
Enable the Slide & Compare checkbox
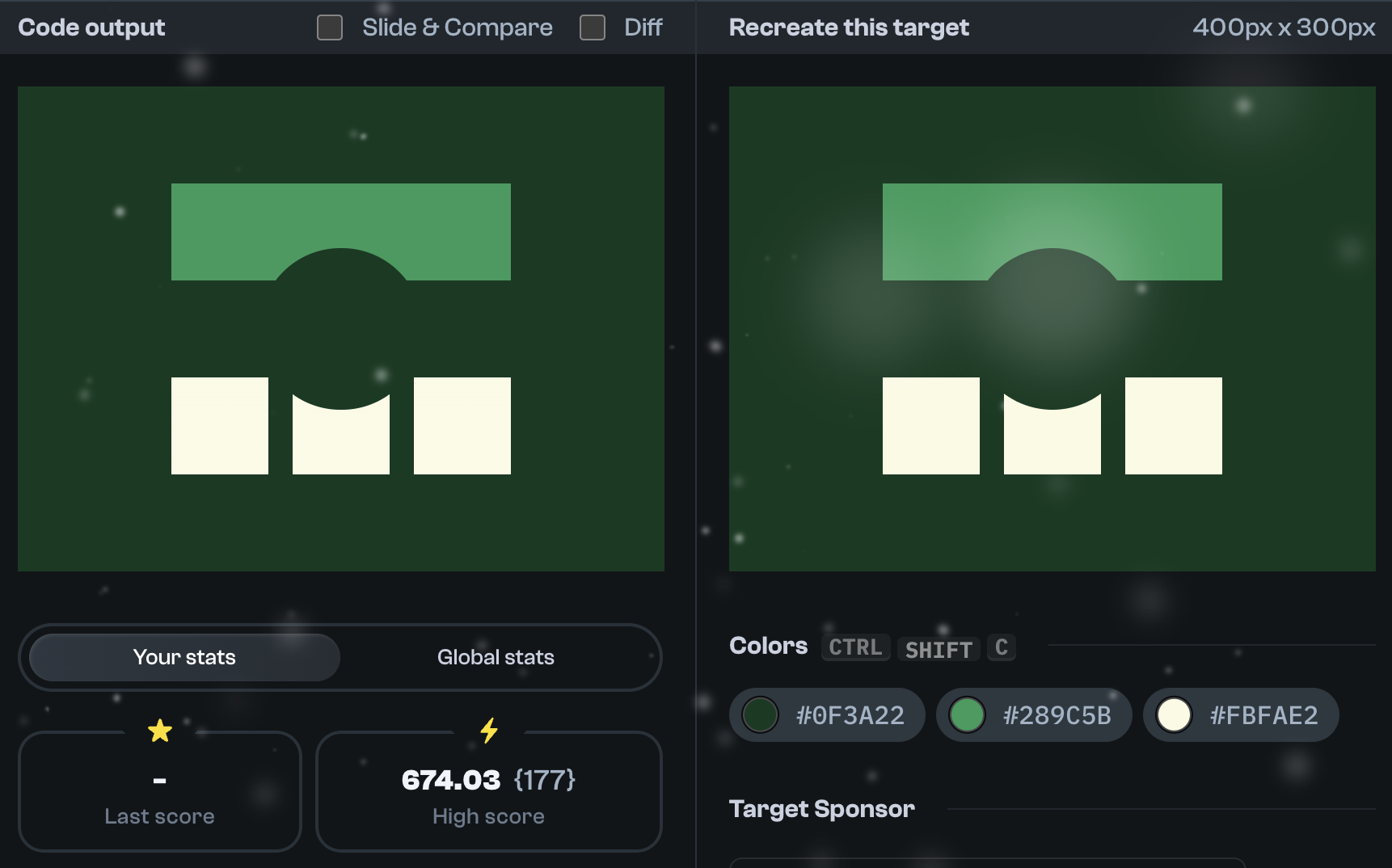tap(329, 27)
